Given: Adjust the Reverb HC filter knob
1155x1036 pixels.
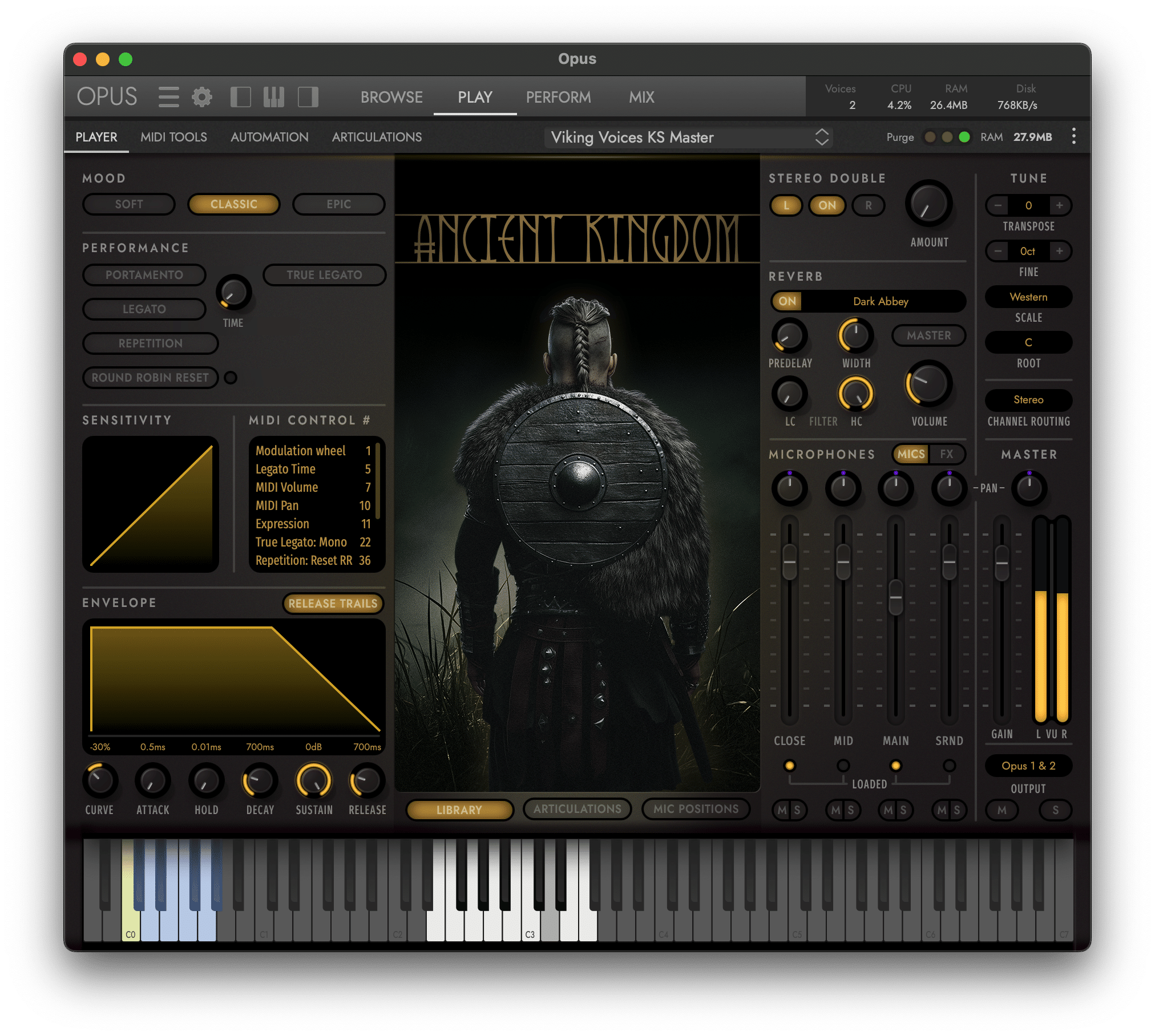Looking at the screenshot, I should pyautogui.click(x=856, y=394).
